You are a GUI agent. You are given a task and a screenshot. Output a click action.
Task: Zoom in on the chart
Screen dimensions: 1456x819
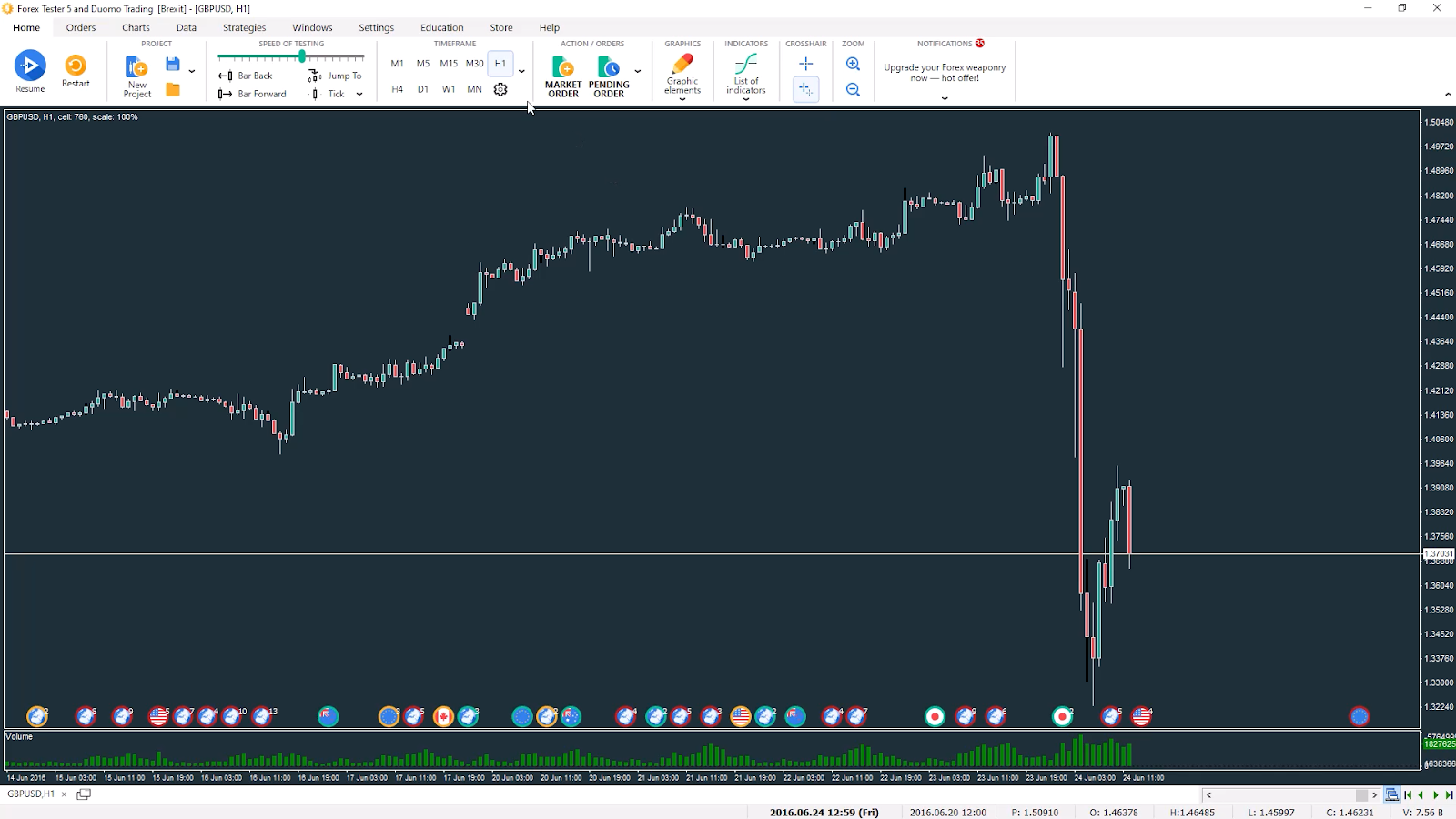point(853,64)
